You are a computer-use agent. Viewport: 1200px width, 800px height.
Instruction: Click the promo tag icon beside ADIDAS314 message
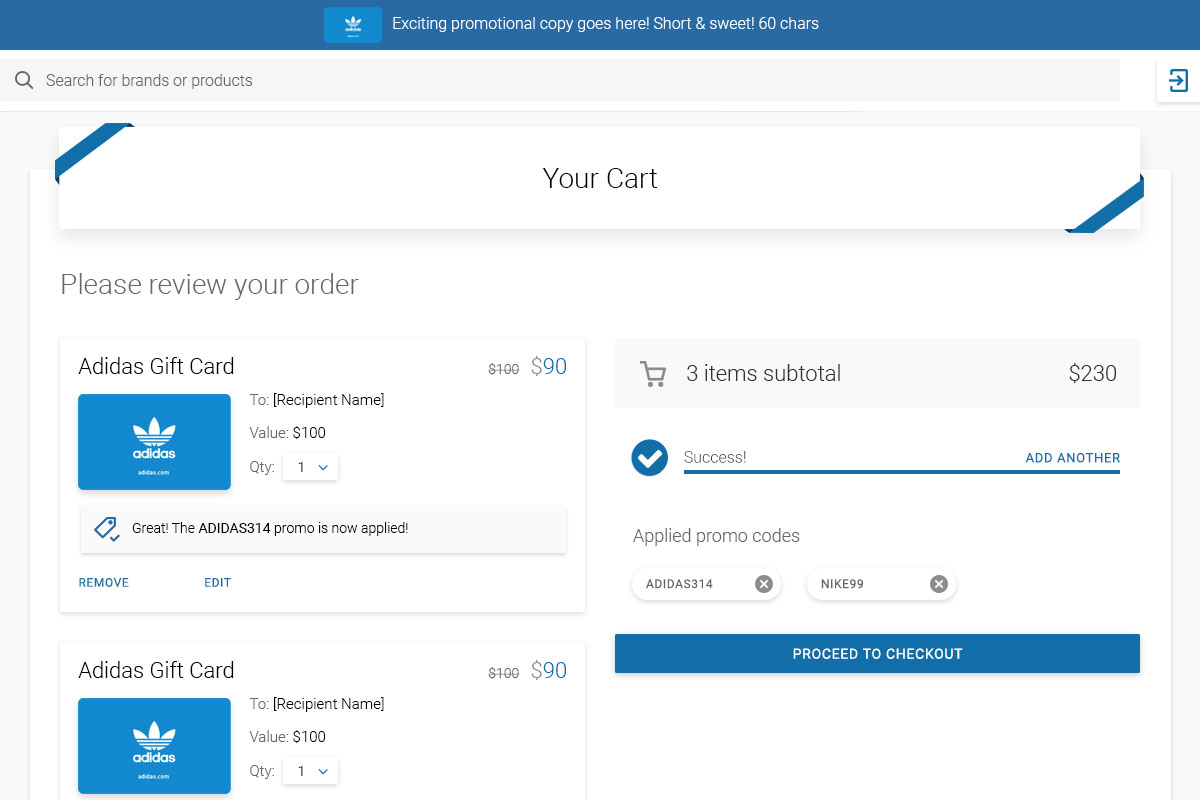(107, 529)
